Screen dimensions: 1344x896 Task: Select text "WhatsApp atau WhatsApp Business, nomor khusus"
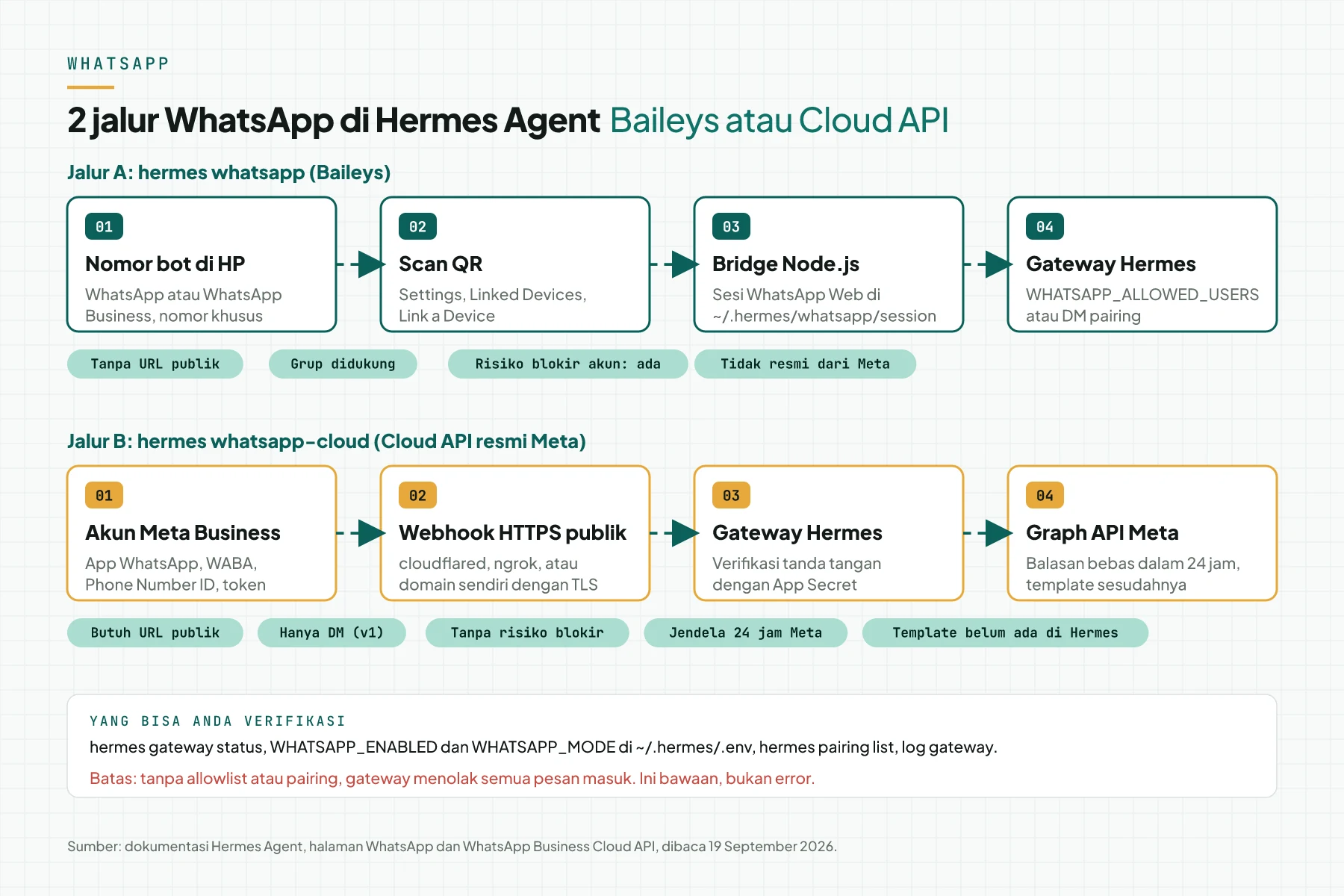click(184, 305)
